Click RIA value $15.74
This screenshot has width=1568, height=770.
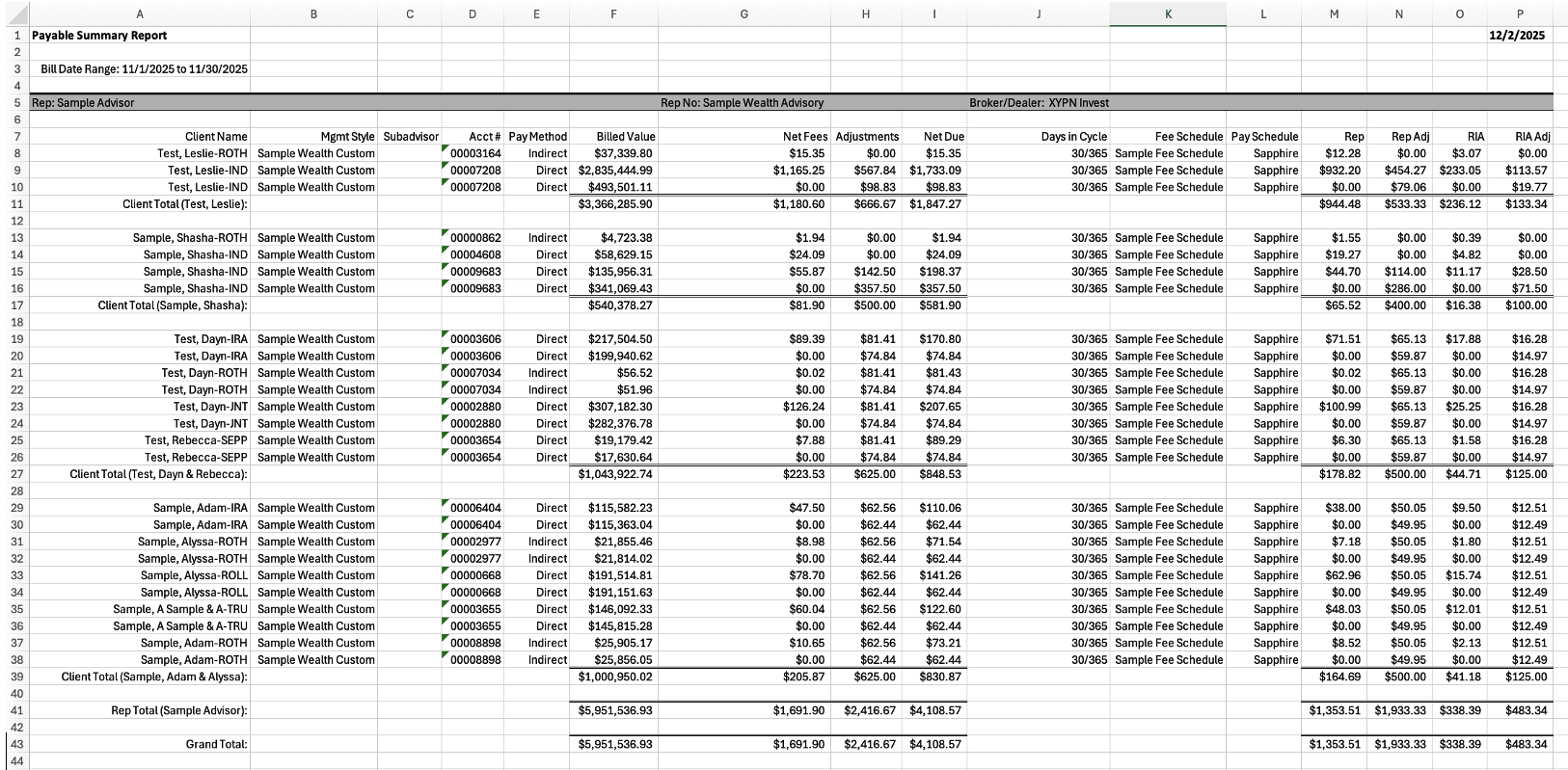point(1463,575)
